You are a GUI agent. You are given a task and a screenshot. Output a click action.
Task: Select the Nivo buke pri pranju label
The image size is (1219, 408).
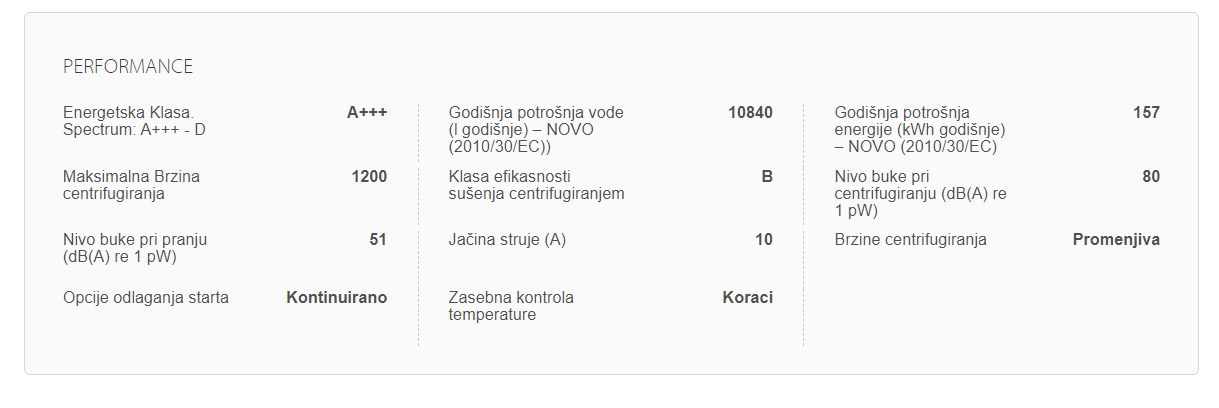coord(135,248)
